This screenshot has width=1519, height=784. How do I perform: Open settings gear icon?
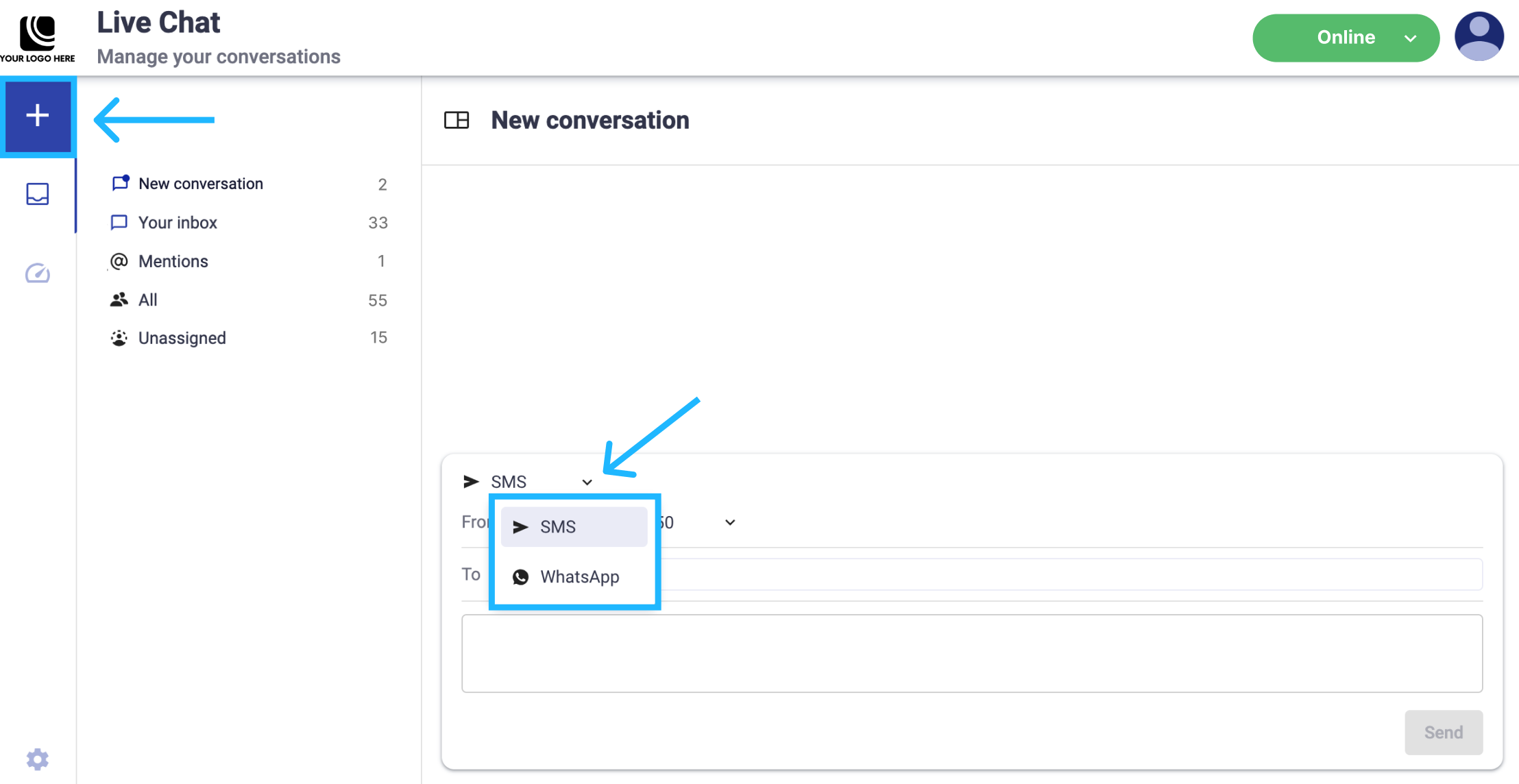coord(38,759)
